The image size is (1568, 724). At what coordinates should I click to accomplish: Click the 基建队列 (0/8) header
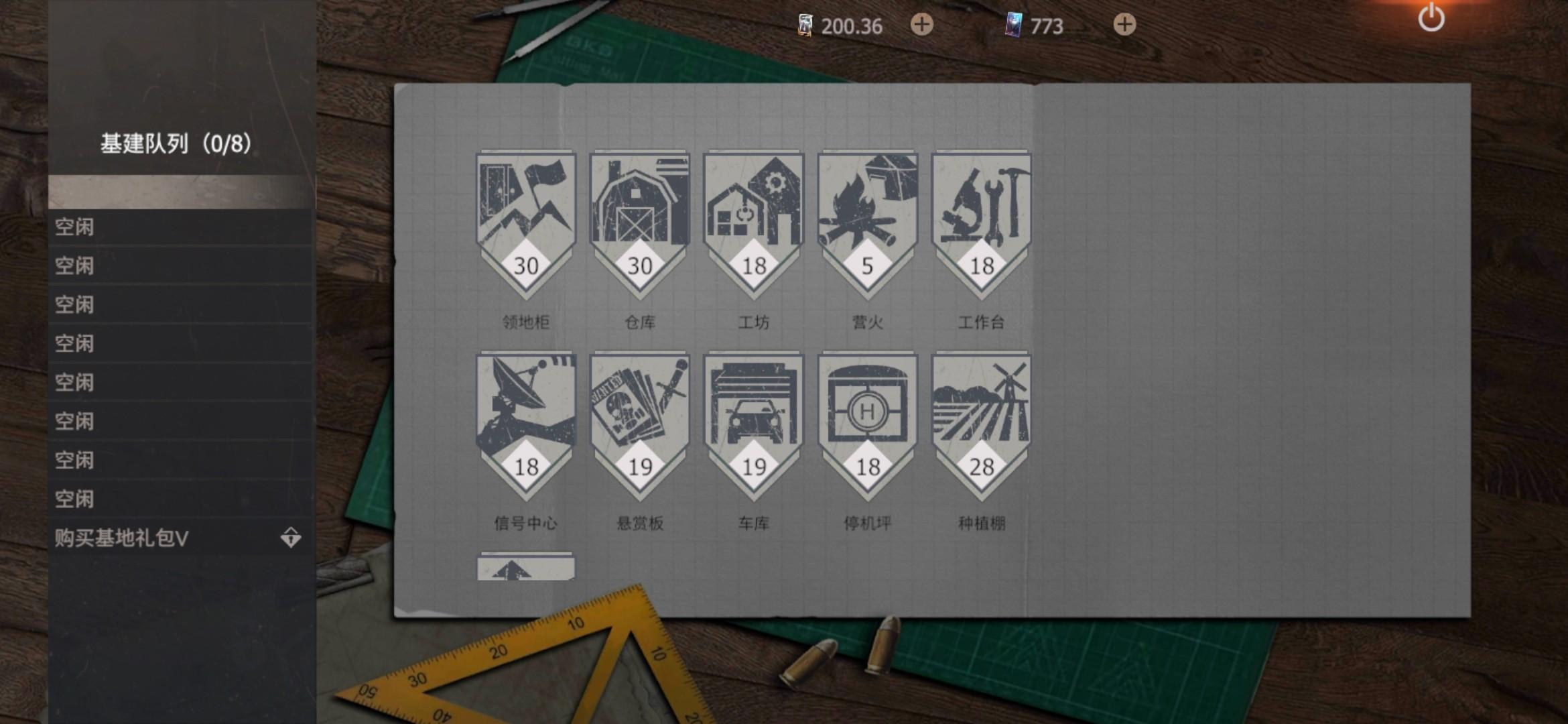(x=176, y=143)
